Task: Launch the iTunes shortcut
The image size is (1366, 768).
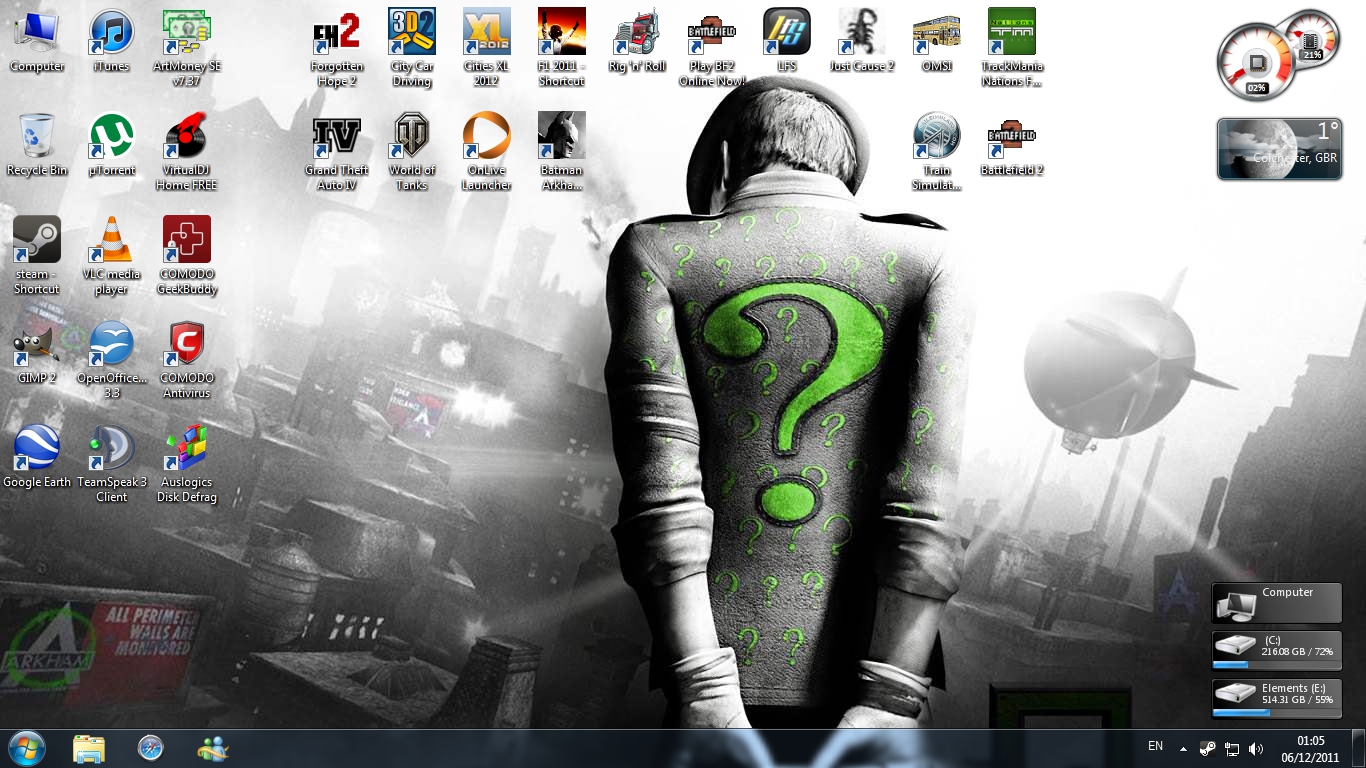Action: [111, 41]
